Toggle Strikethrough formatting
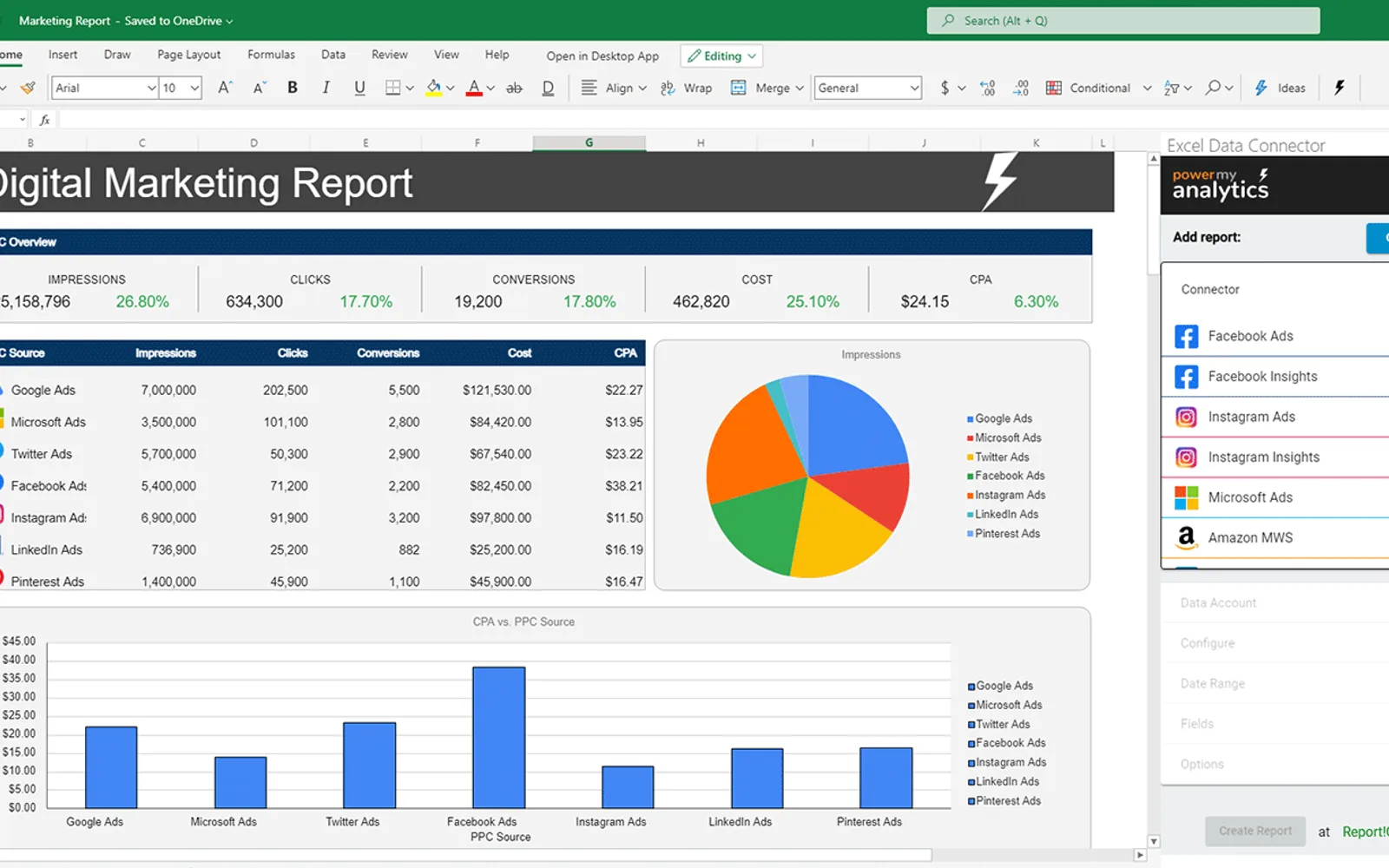The width and height of the screenshot is (1389, 868). point(514,88)
